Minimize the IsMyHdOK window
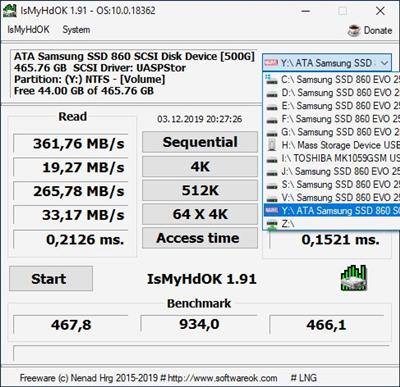Viewport: 400px width, 387px height. [x=305, y=11]
